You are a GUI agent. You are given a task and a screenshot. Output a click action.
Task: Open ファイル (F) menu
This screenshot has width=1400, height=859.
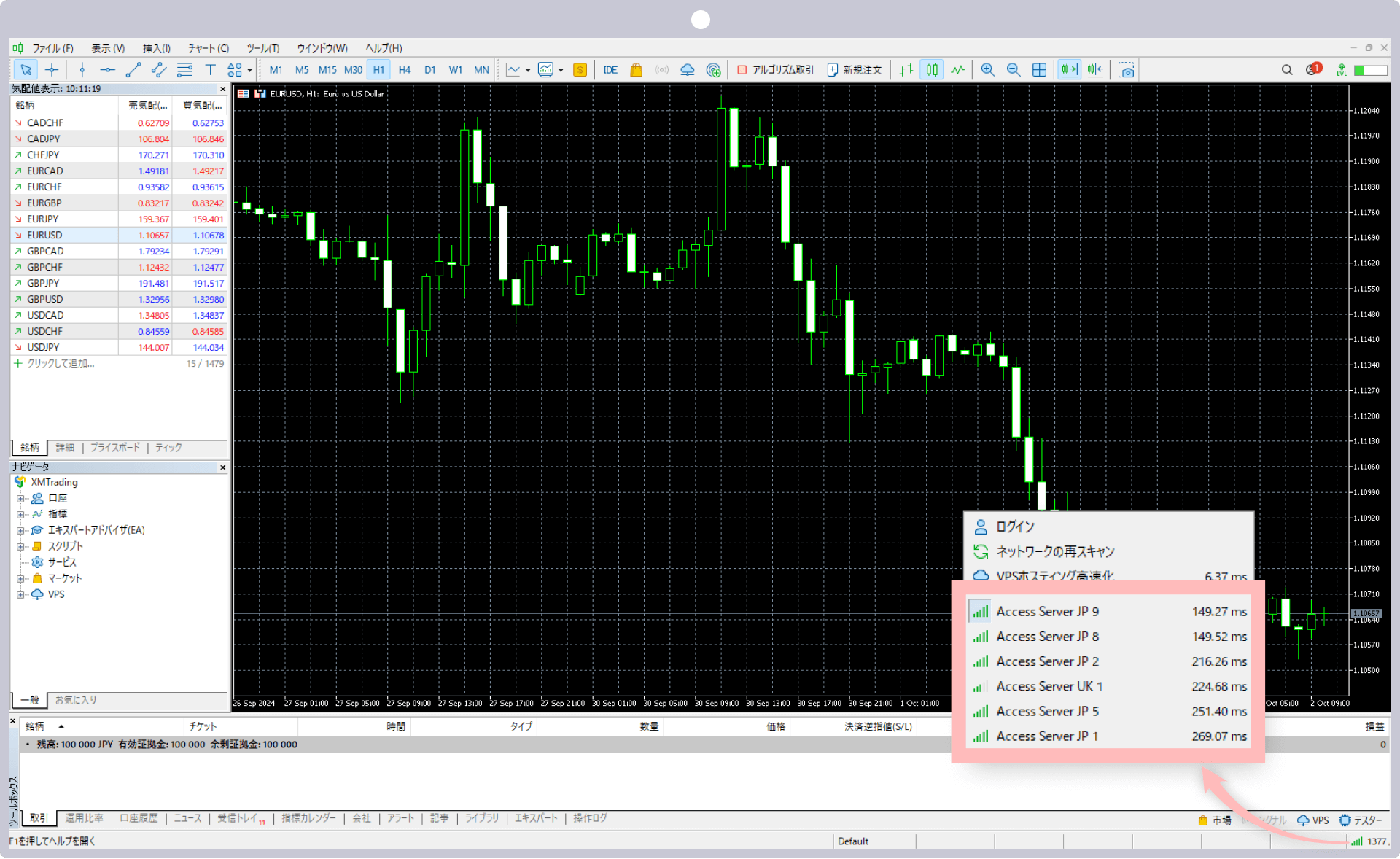click(52, 48)
